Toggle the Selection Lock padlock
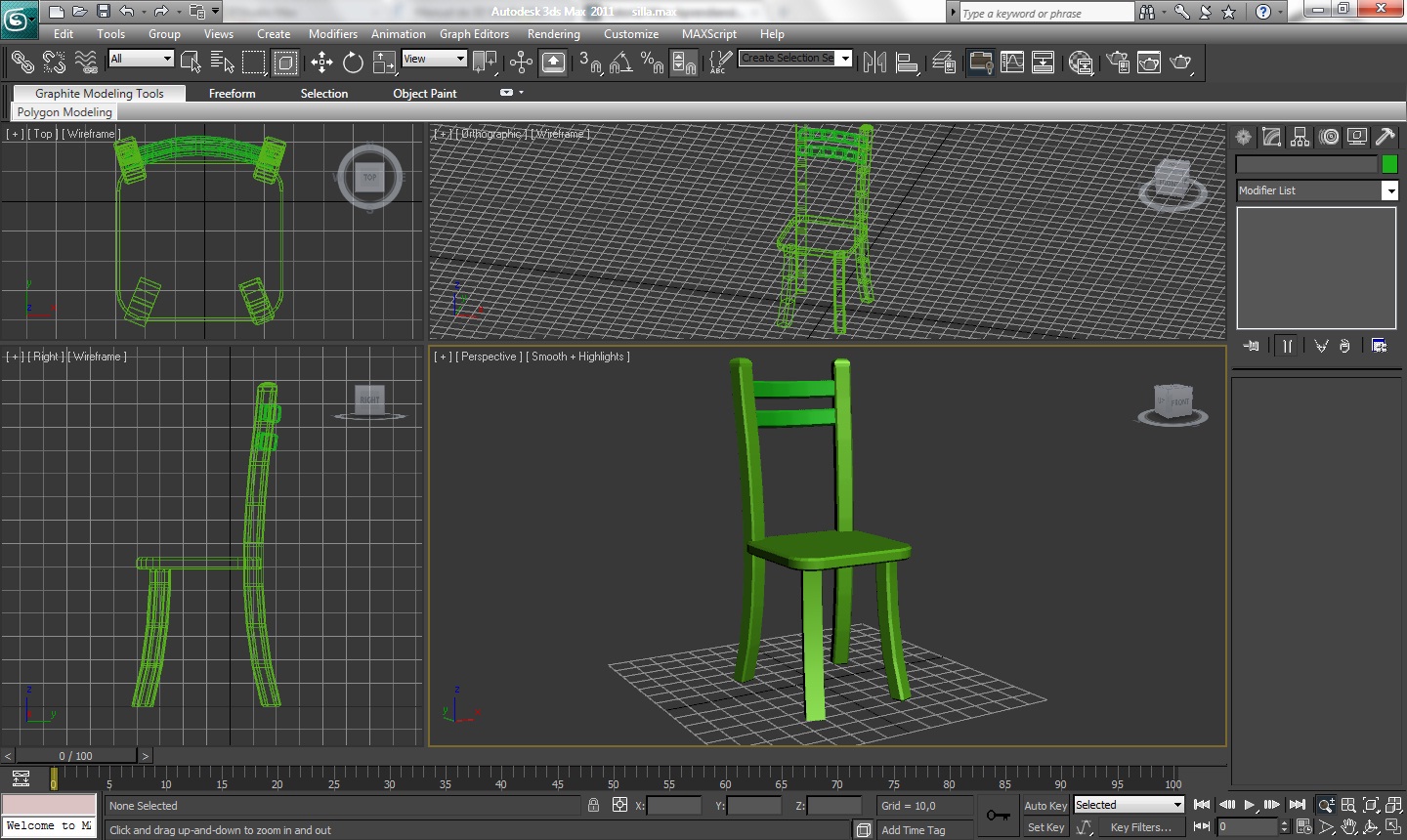The image size is (1407, 840). [x=593, y=805]
